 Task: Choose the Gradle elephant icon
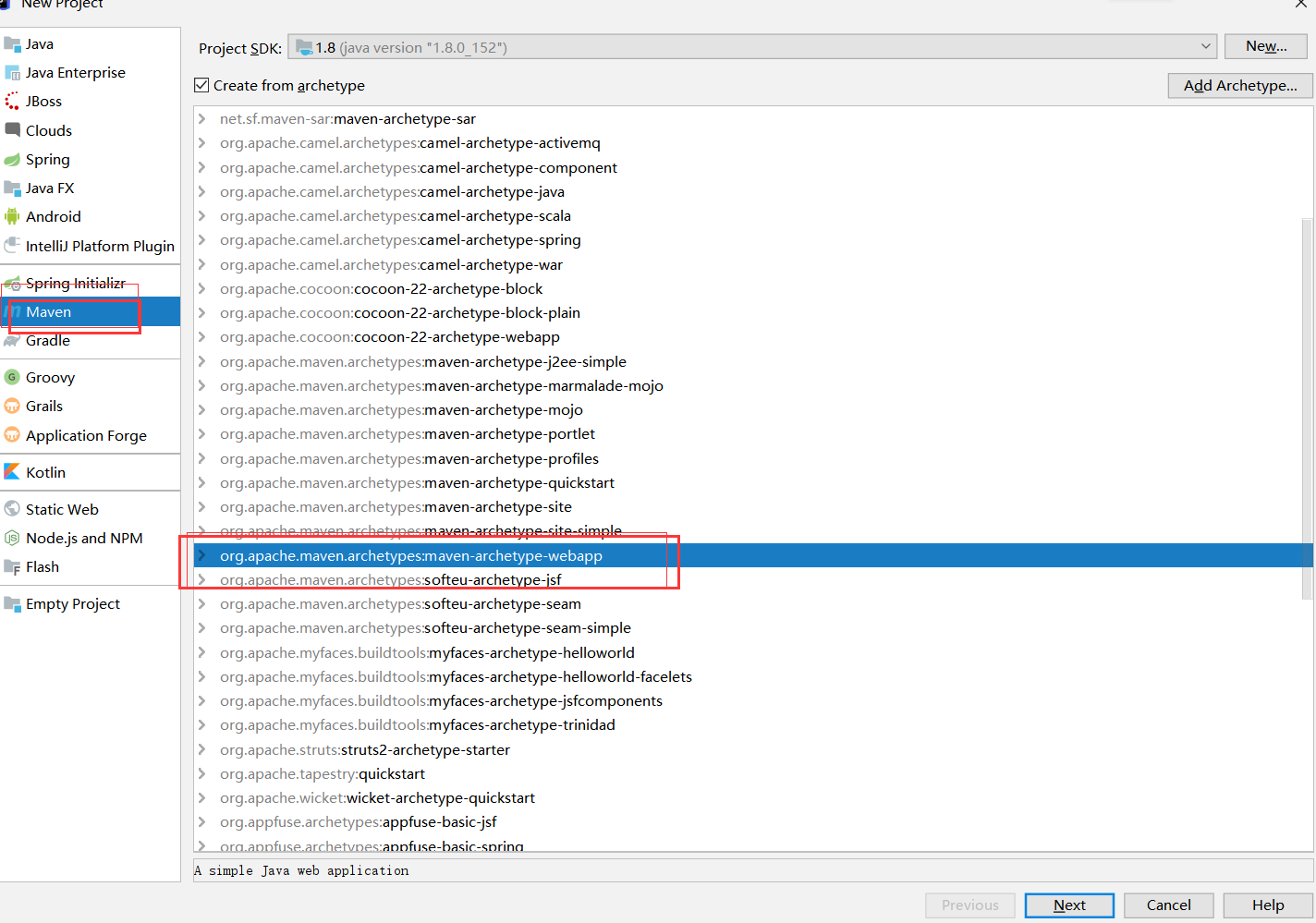pos(12,341)
